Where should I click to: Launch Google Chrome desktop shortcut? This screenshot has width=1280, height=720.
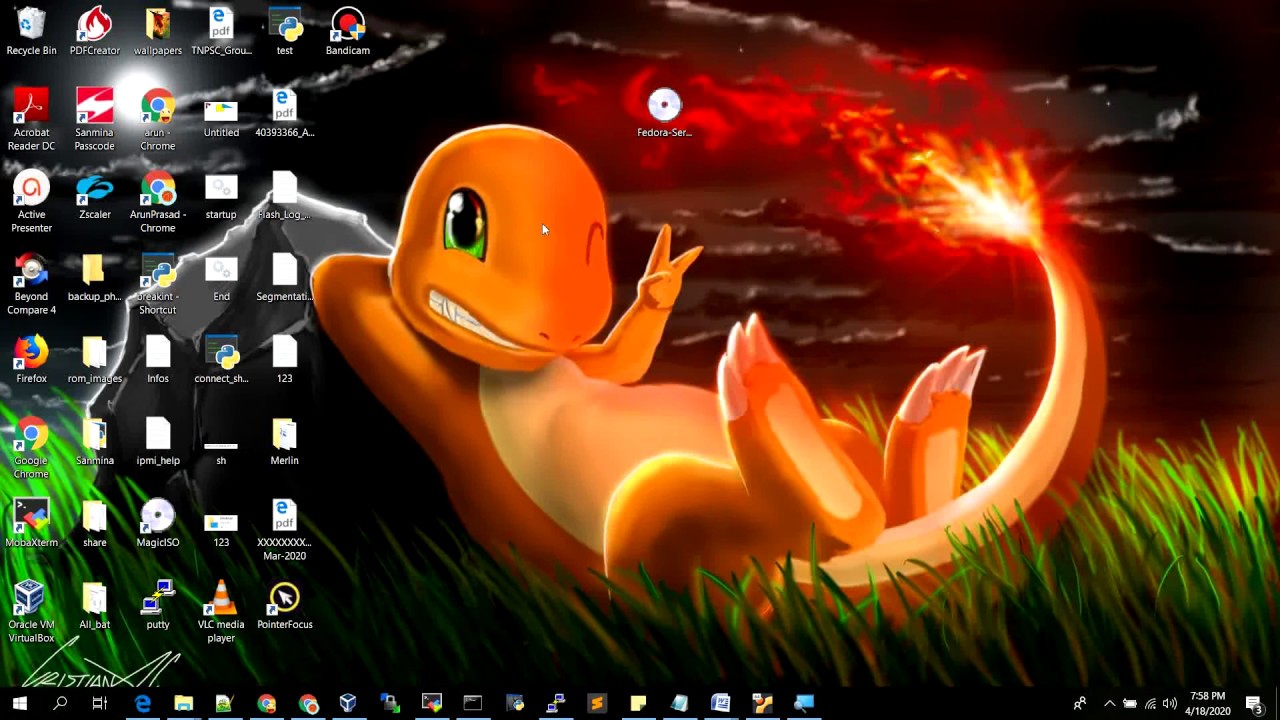[x=31, y=448]
